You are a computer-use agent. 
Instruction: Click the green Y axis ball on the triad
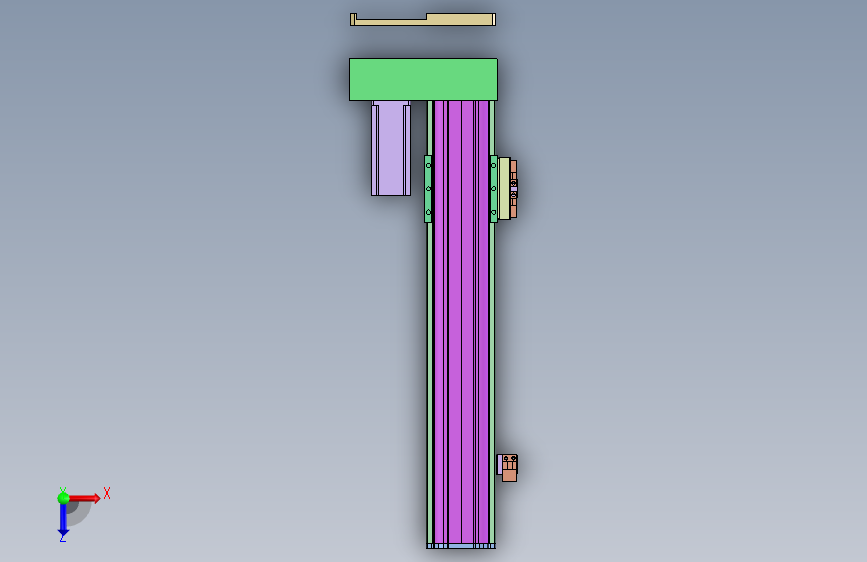[63, 498]
